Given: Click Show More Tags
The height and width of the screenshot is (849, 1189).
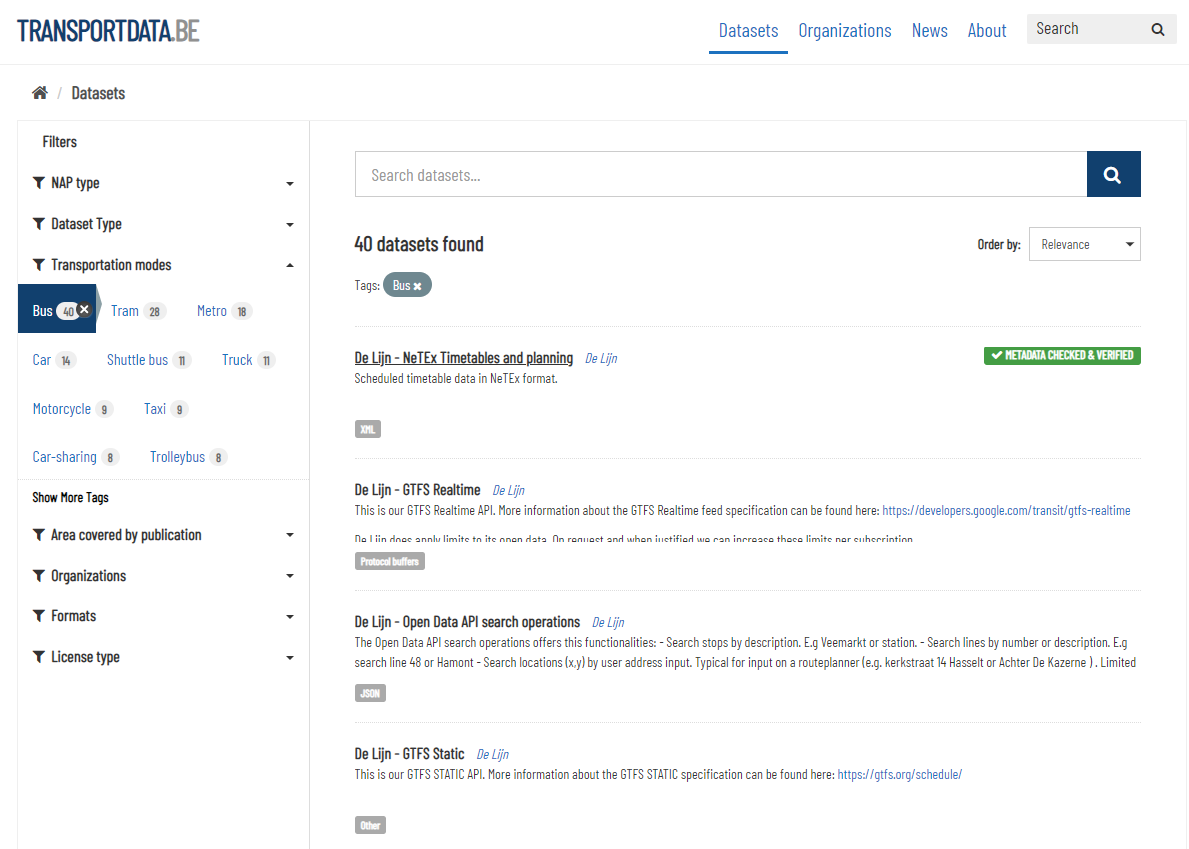Looking at the screenshot, I should coord(70,497).
